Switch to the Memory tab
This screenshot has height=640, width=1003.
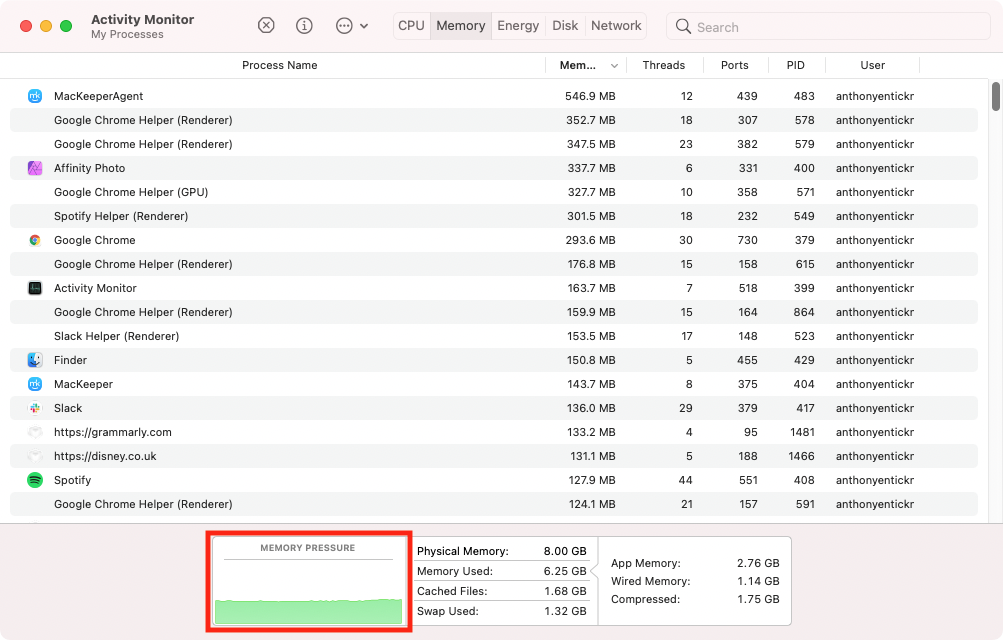461,26
